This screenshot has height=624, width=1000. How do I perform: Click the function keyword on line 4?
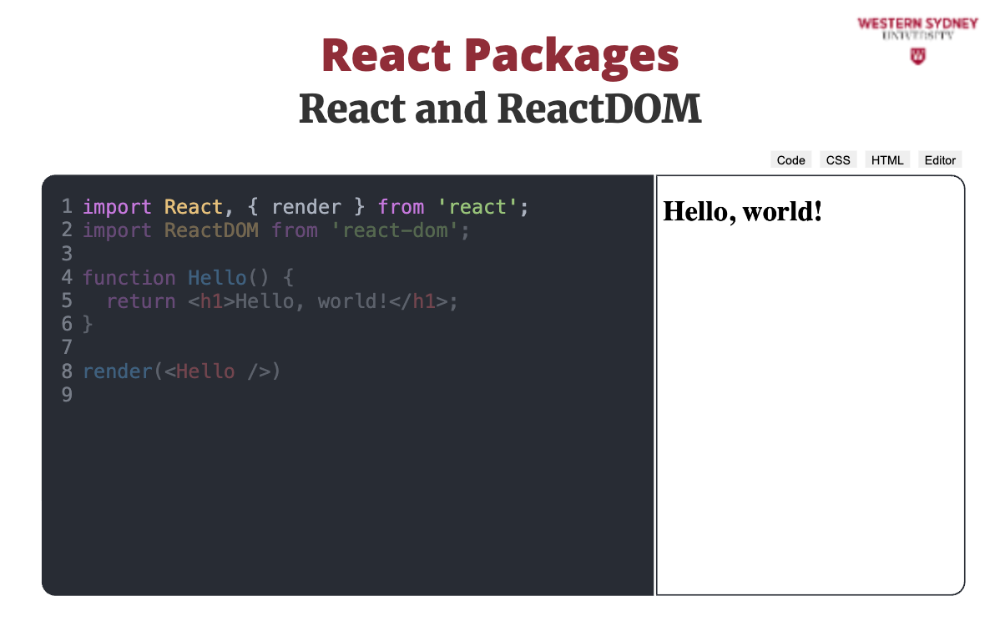[129, 278]
